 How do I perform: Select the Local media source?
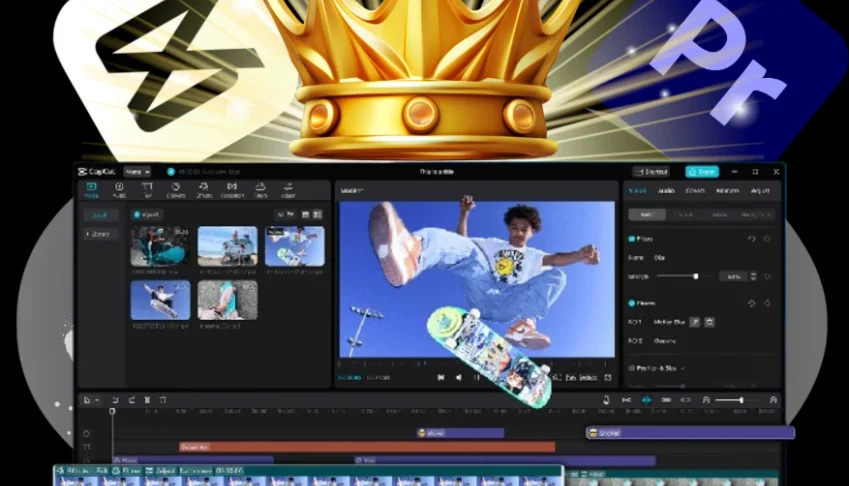(100, 215)
